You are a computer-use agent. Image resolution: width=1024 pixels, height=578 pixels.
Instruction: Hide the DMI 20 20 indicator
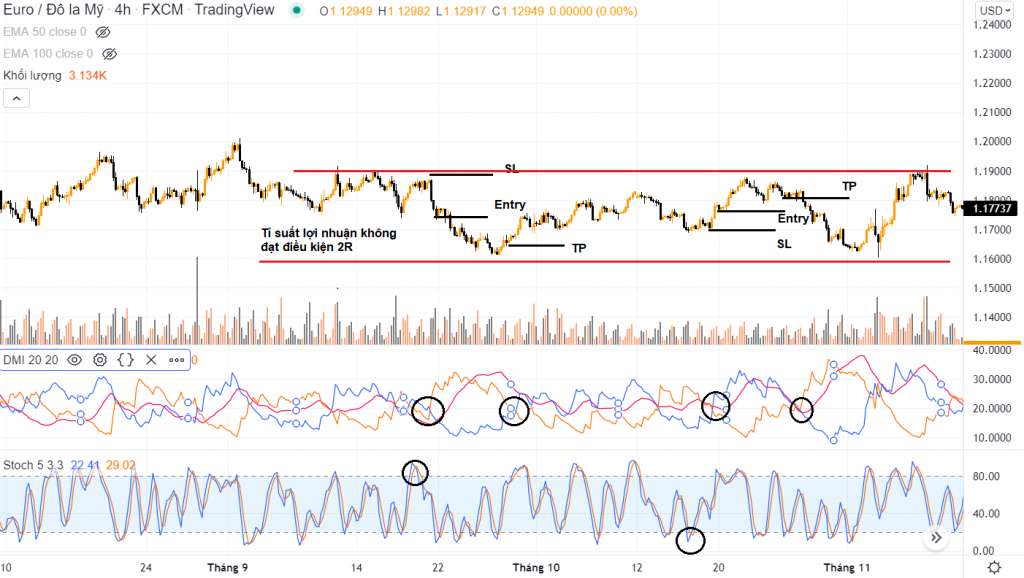pos(75,360)
